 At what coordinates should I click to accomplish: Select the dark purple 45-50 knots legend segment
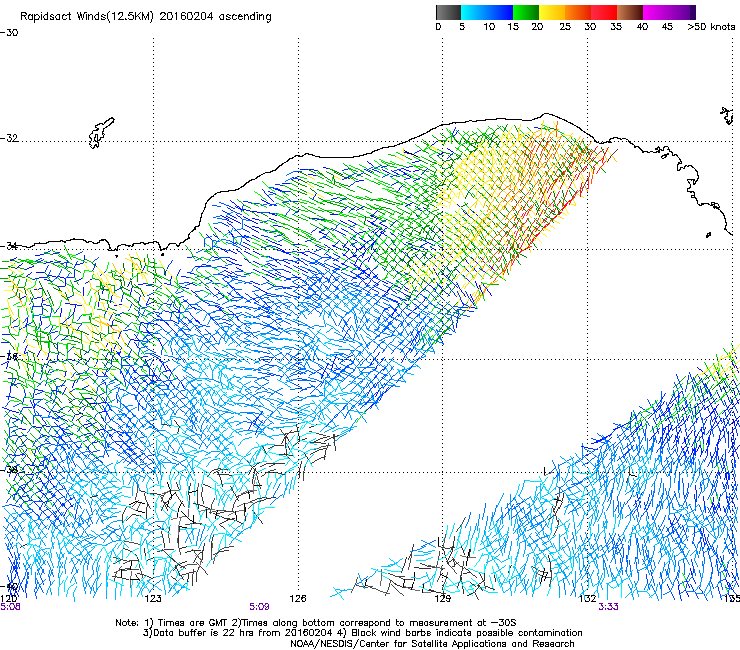pos(682,12)
